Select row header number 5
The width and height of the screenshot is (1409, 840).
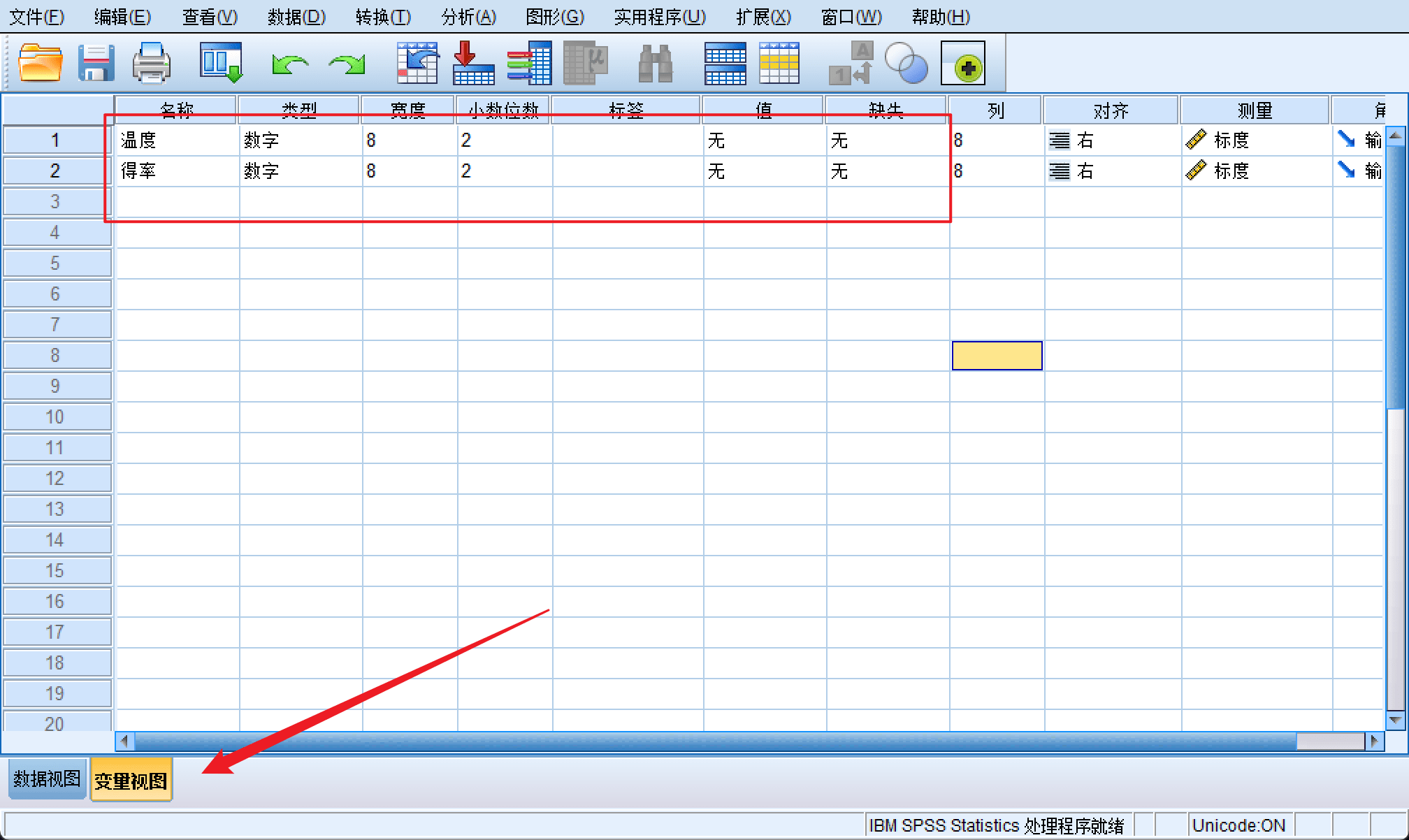tap(55, 263)
